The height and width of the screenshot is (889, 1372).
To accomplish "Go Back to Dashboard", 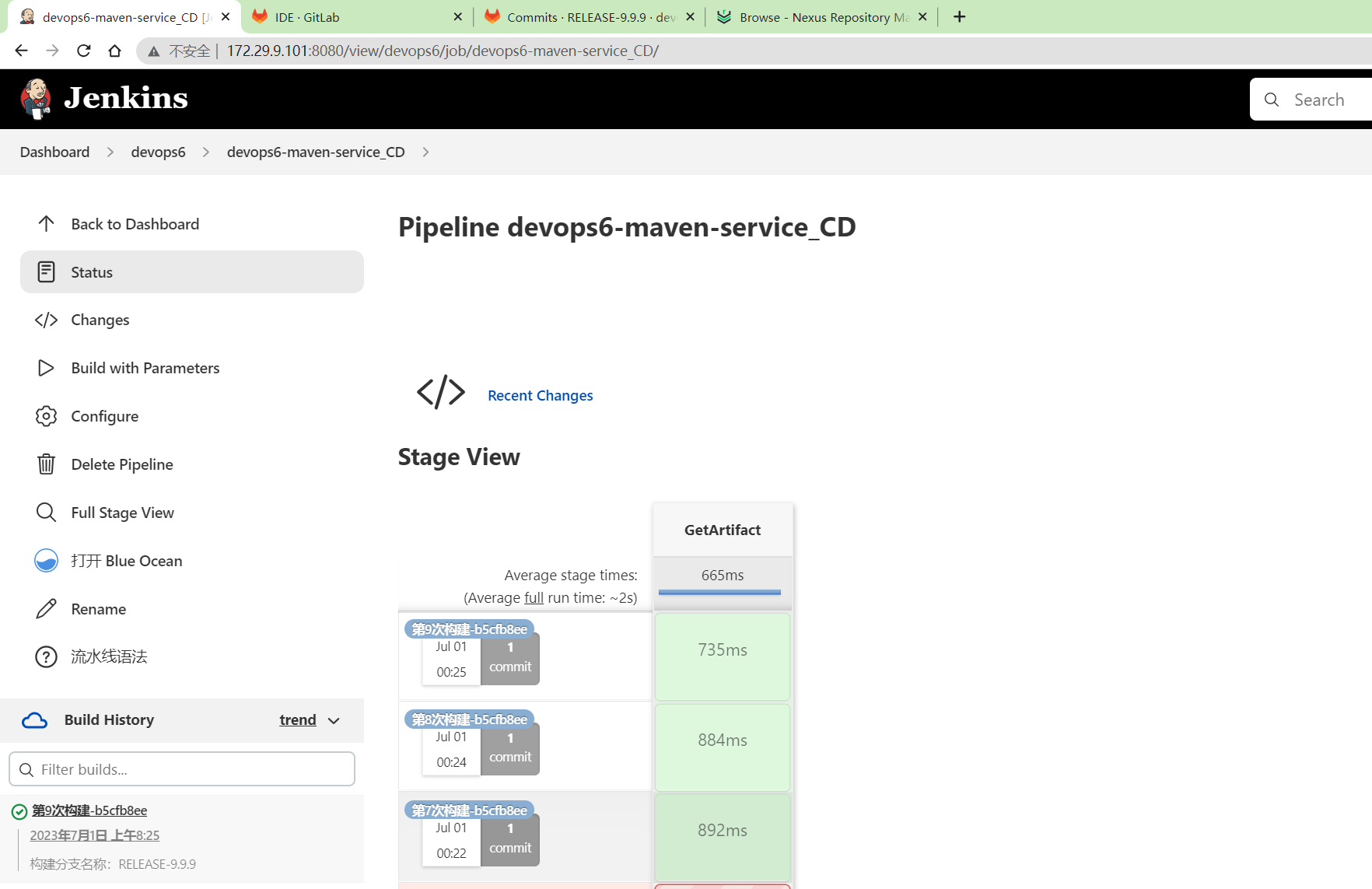I will tap(192, 224).
